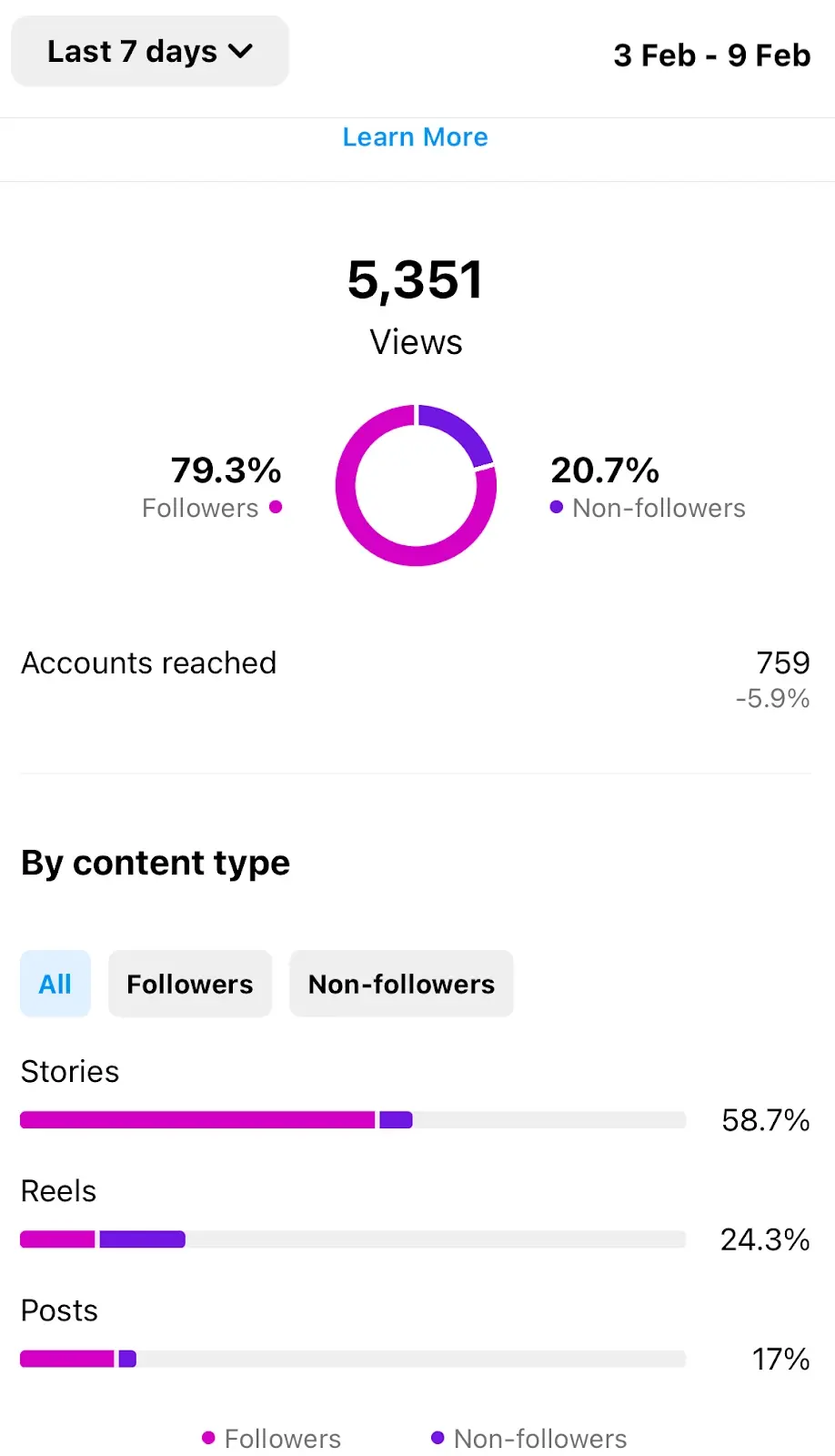Click the 20.7% Non-followers percentage
This screenshot has height=1456, width=835.
[604, 470]
